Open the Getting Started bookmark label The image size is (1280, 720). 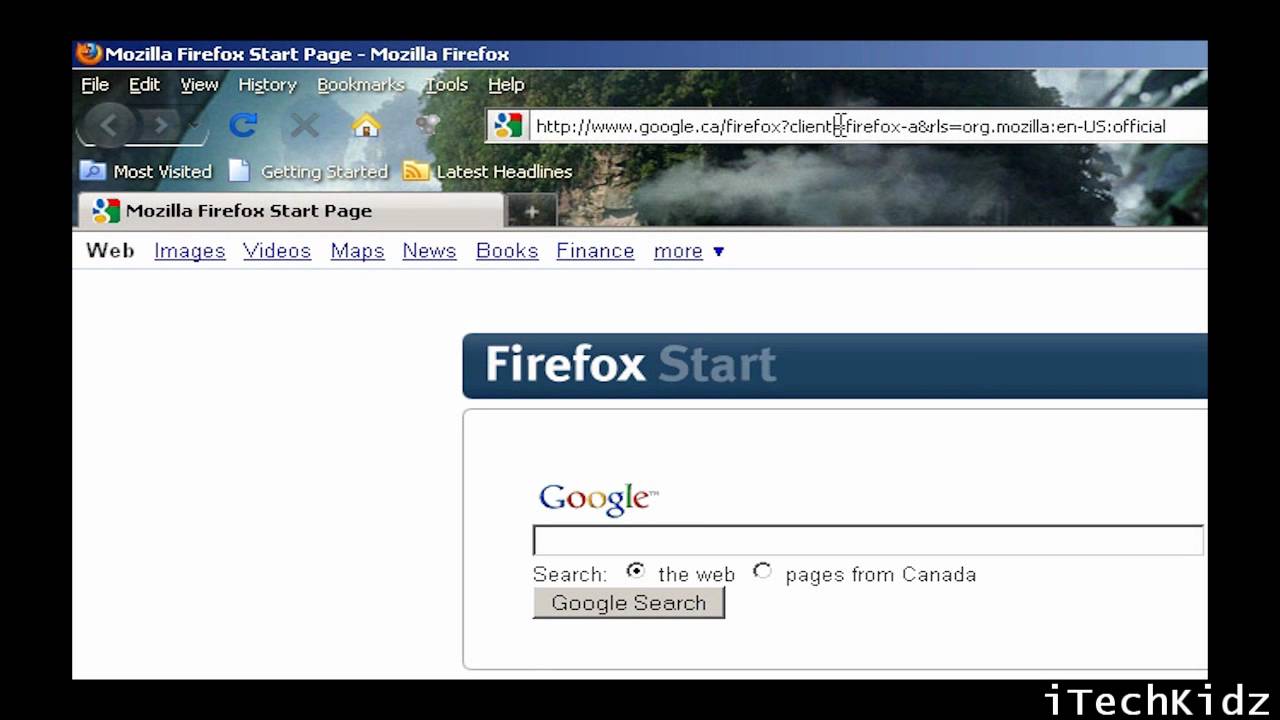point(324,172)
